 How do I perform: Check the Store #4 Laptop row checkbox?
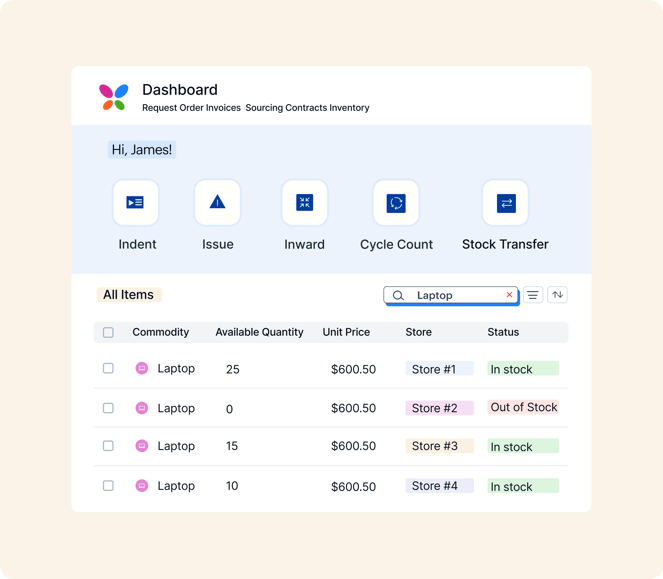108,486
